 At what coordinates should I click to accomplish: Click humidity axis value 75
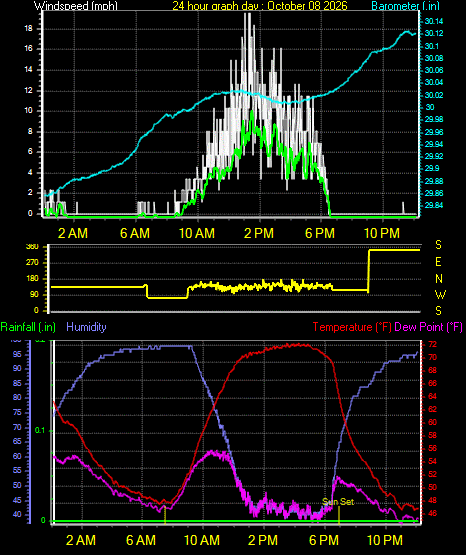tap(17, 412)
